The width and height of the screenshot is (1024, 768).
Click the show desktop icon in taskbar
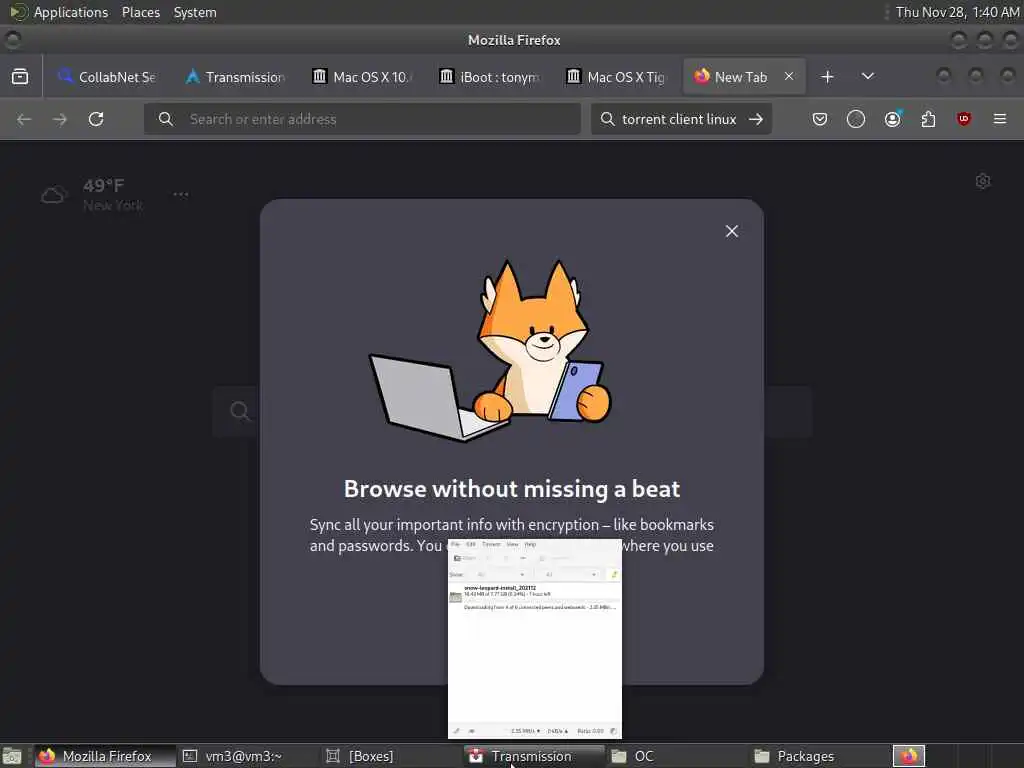click(x=12, y=757)
